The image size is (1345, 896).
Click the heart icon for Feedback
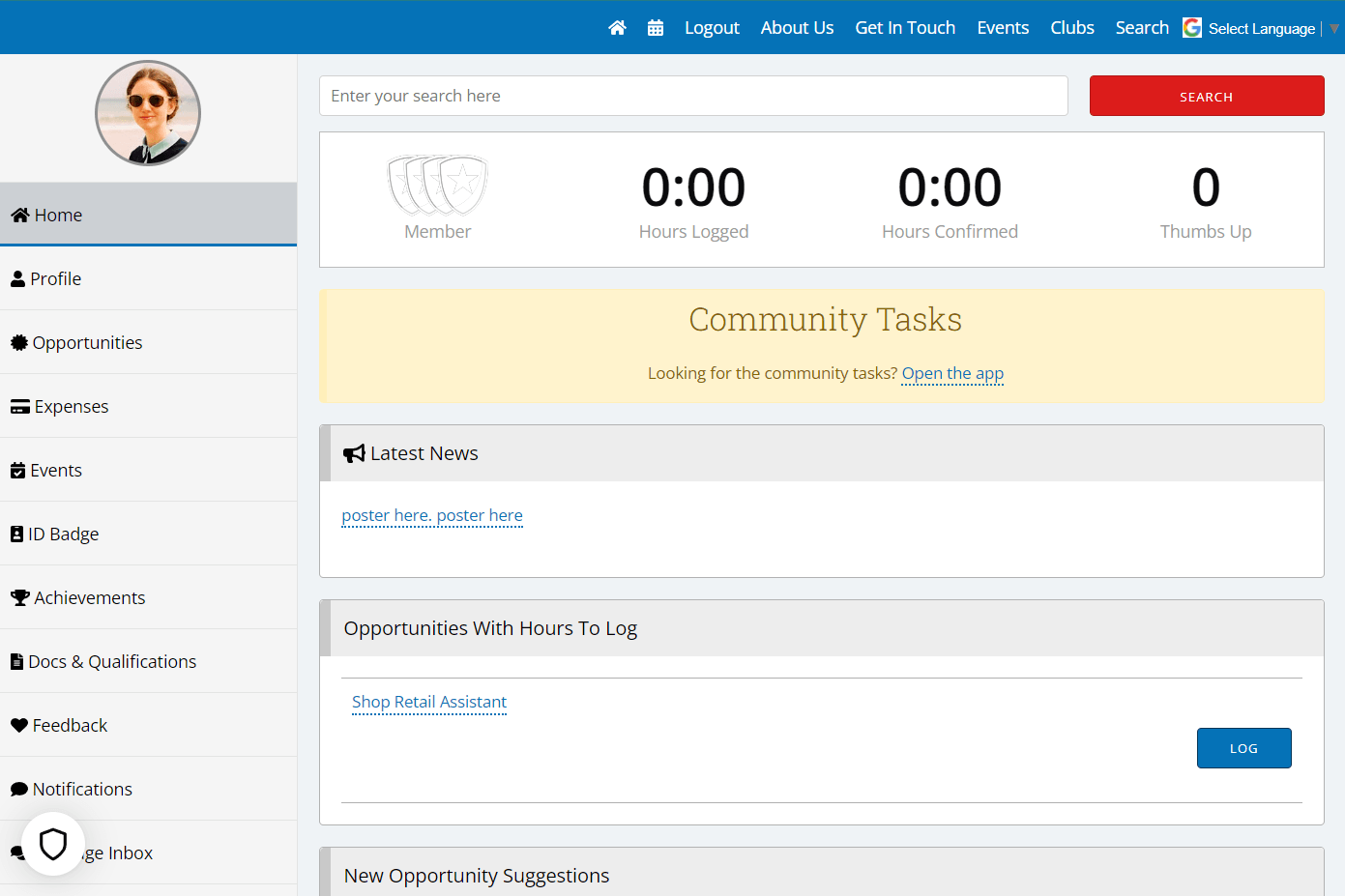19,725
